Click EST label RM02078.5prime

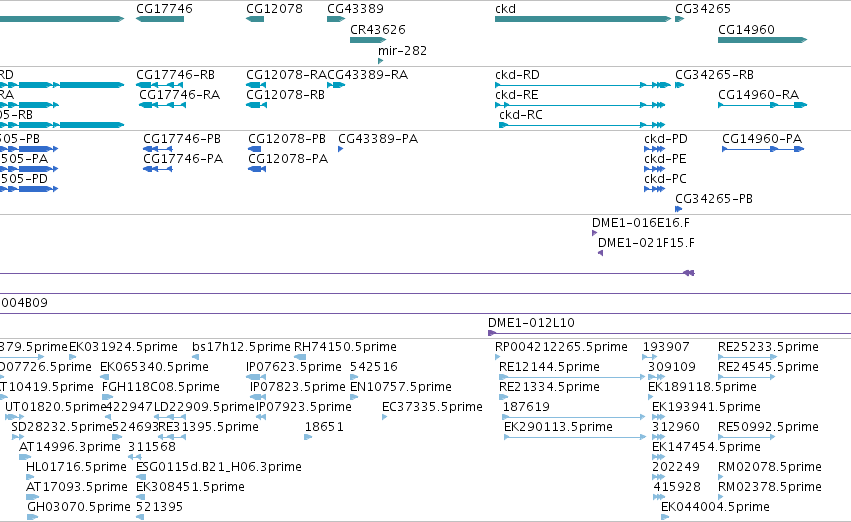(x=770, y=467)
